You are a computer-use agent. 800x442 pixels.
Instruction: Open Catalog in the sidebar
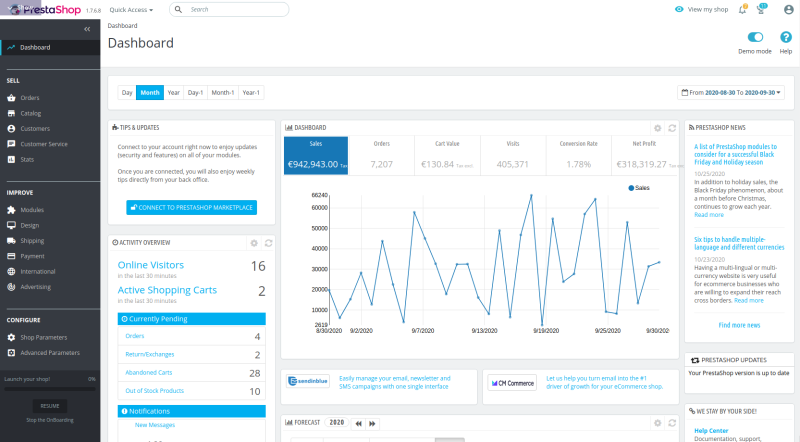pos(31,113)
